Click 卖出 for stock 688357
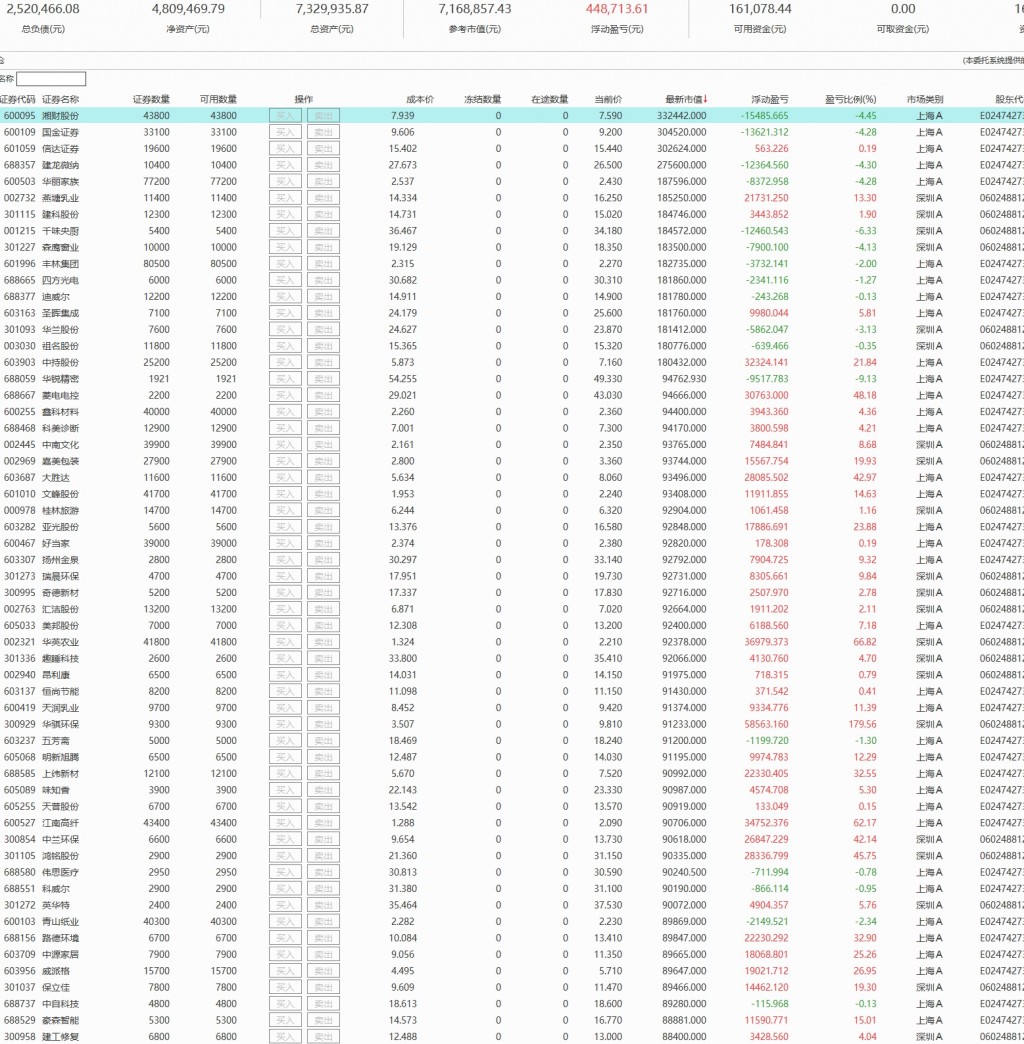This screenshot has height=1044, width=1024. (x=324, y=165)
